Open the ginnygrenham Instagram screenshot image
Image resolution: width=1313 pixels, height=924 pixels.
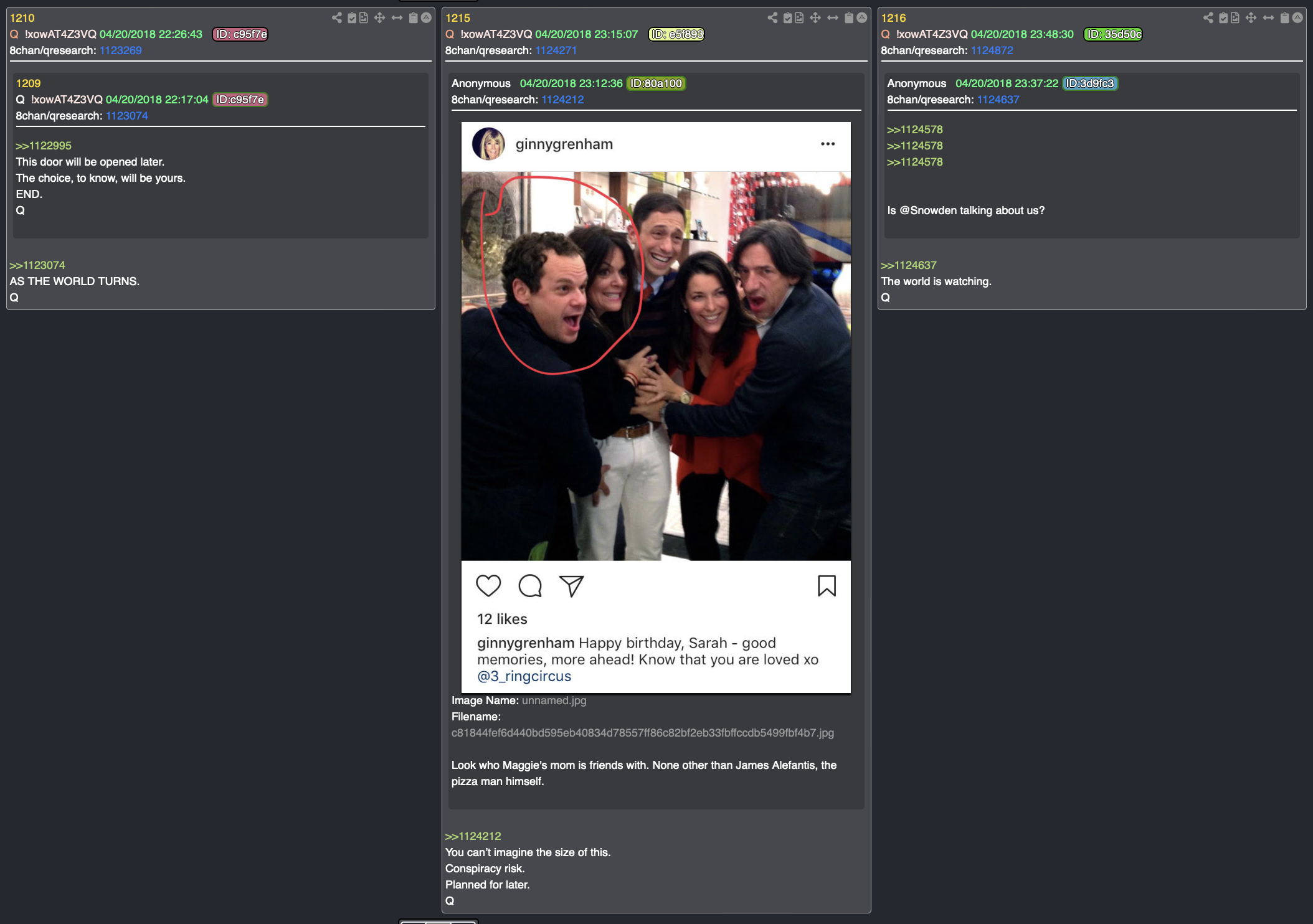(x=656, y=407)
